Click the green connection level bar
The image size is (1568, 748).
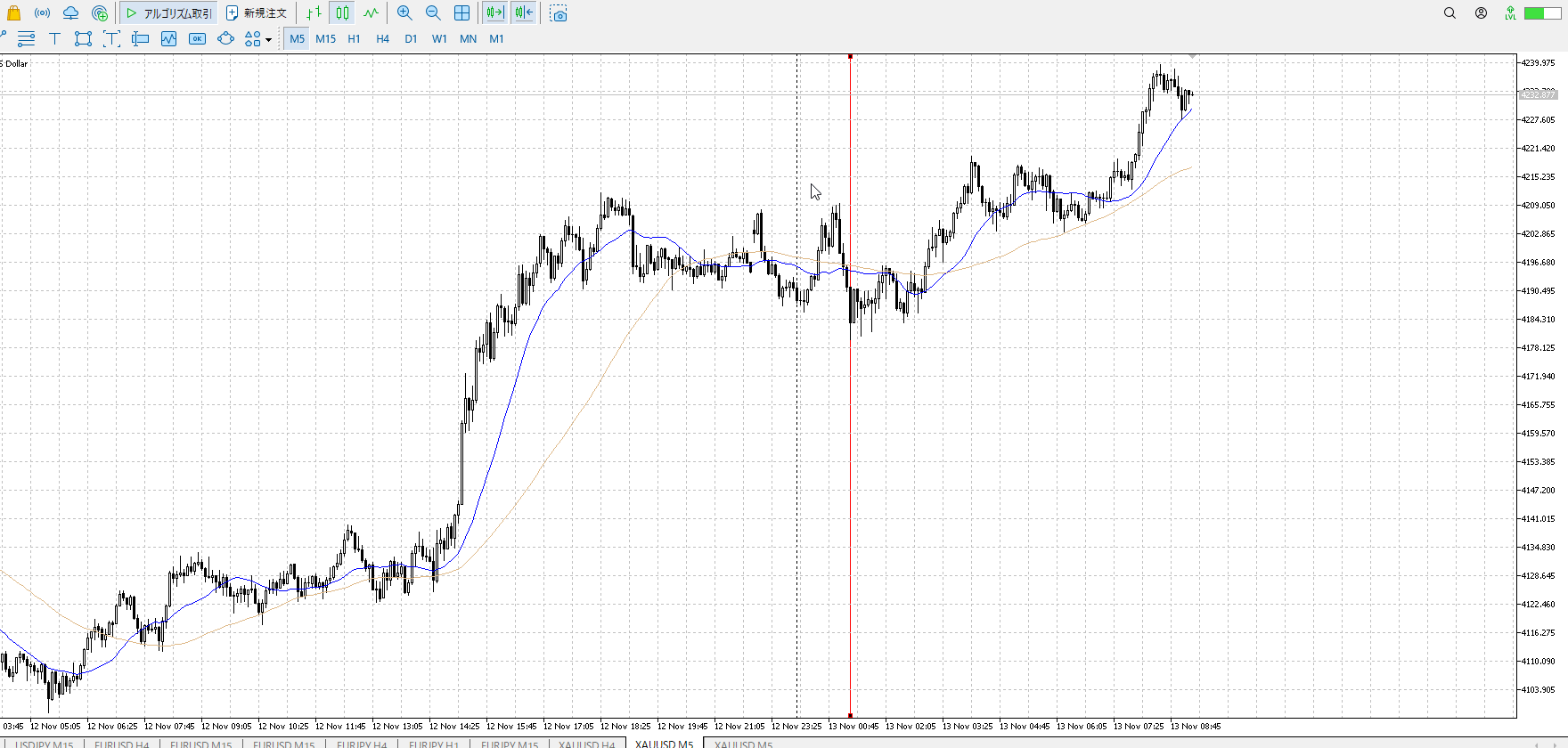(x=1540, y=13)
